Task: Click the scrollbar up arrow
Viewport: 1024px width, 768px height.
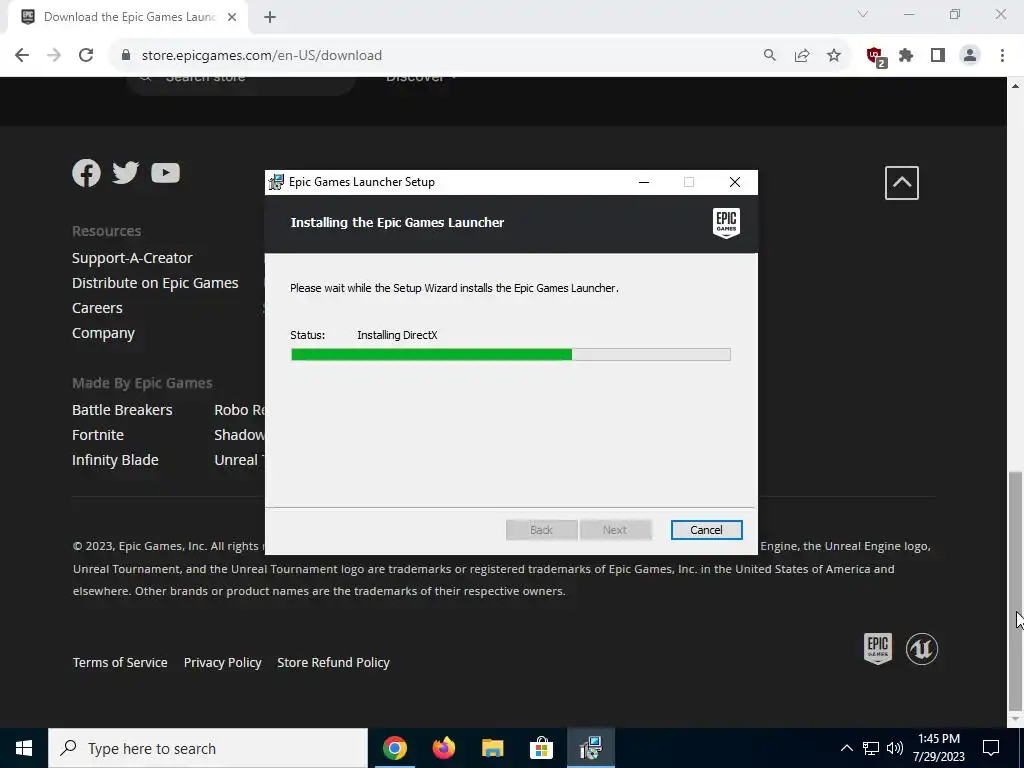Action: pos(1015,86)
